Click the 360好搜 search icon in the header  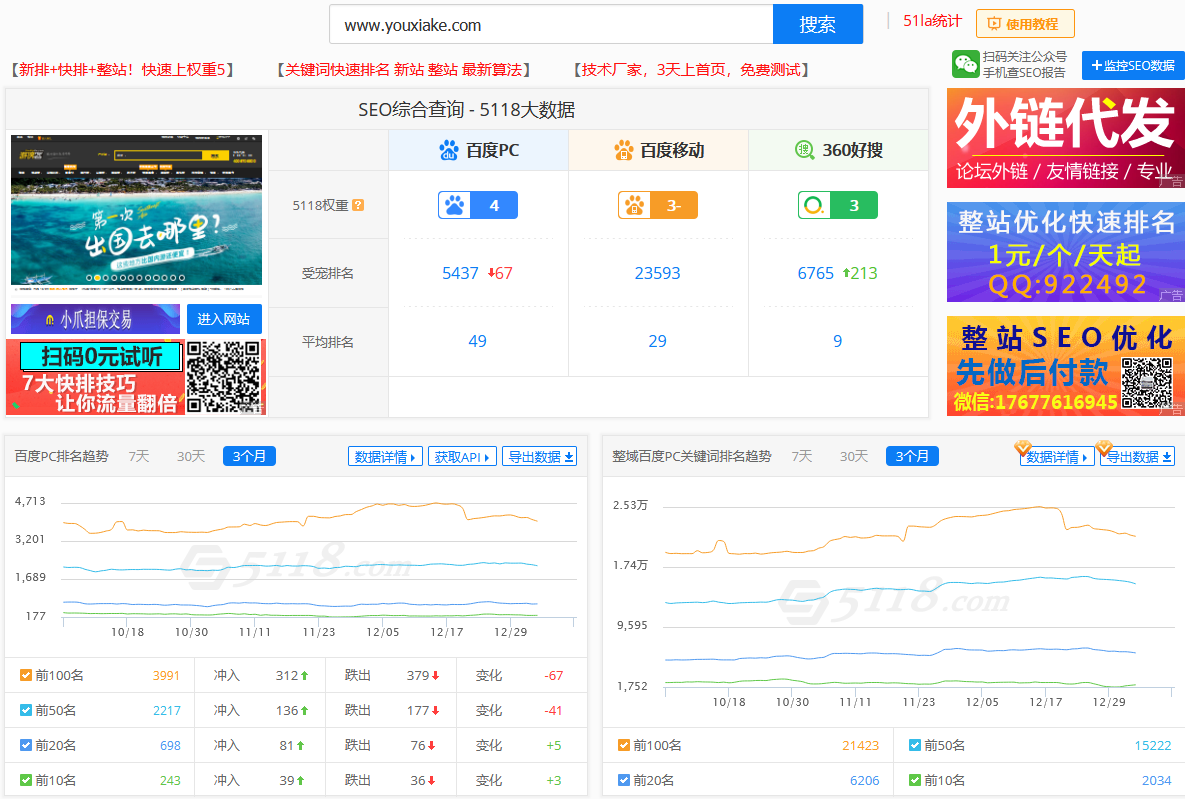pos(805,150)
